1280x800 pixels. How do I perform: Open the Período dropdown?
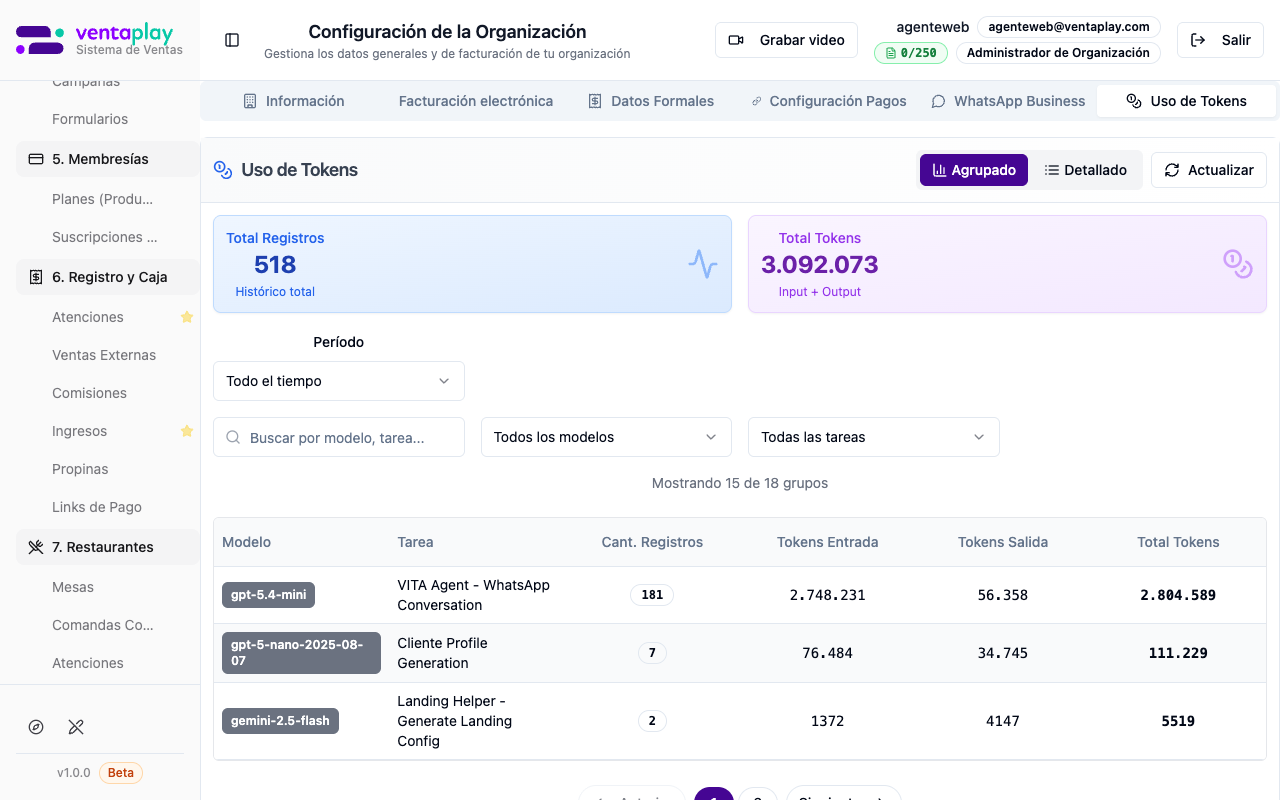[338, 381]
